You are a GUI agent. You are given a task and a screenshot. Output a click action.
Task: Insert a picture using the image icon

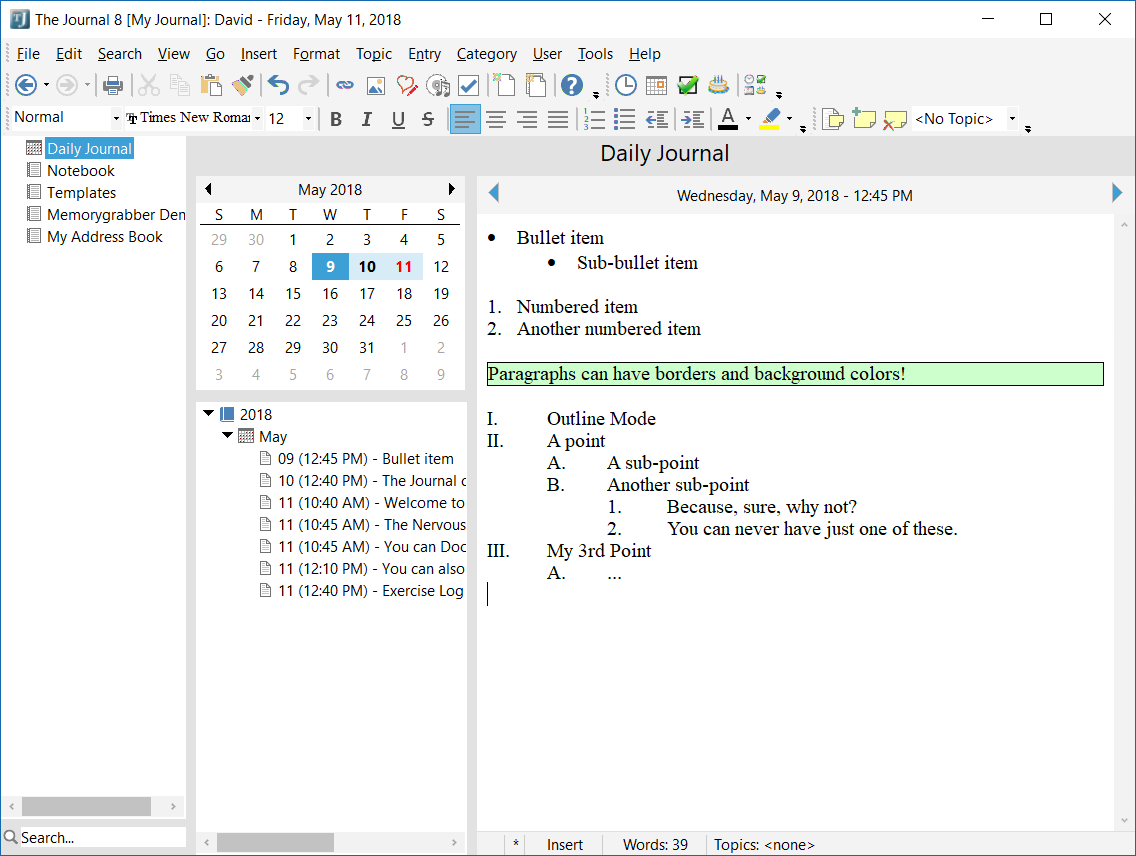click(376, 85)
